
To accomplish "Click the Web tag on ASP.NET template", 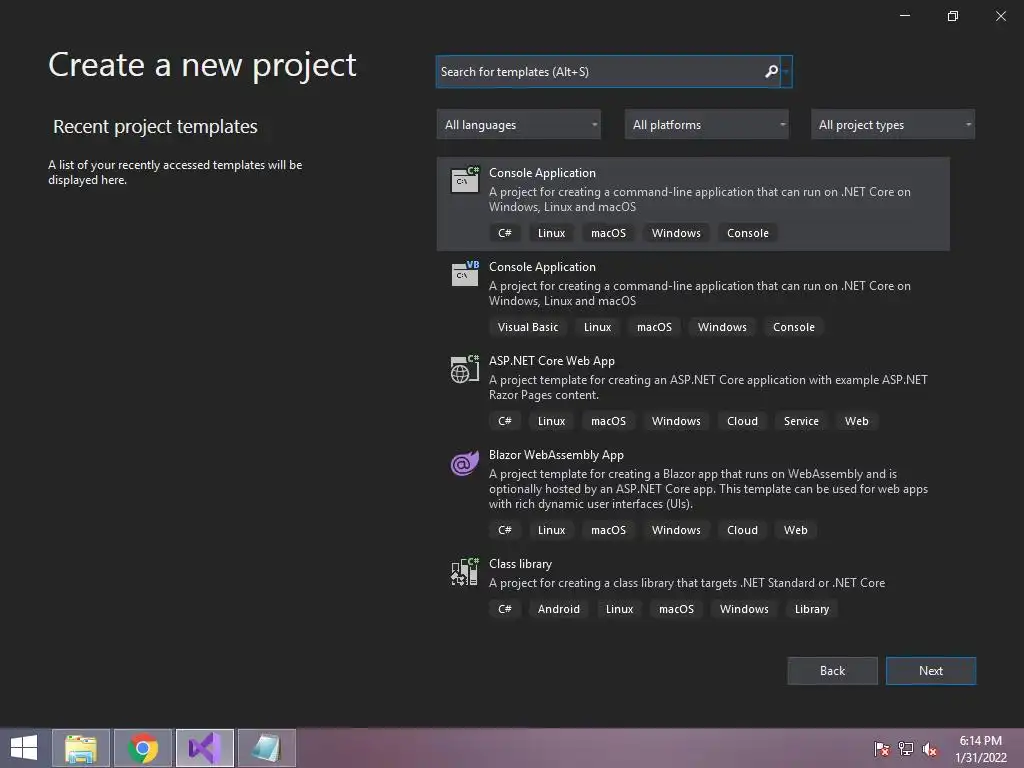I will click(x=856, y=421).
